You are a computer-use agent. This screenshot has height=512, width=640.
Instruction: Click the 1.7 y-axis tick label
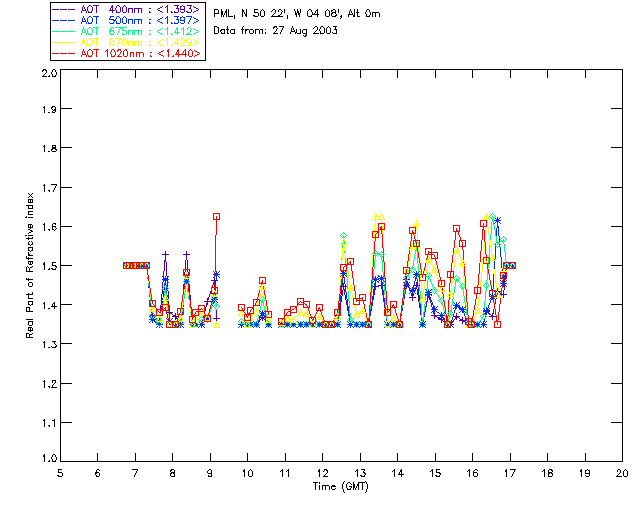[50, 188]
